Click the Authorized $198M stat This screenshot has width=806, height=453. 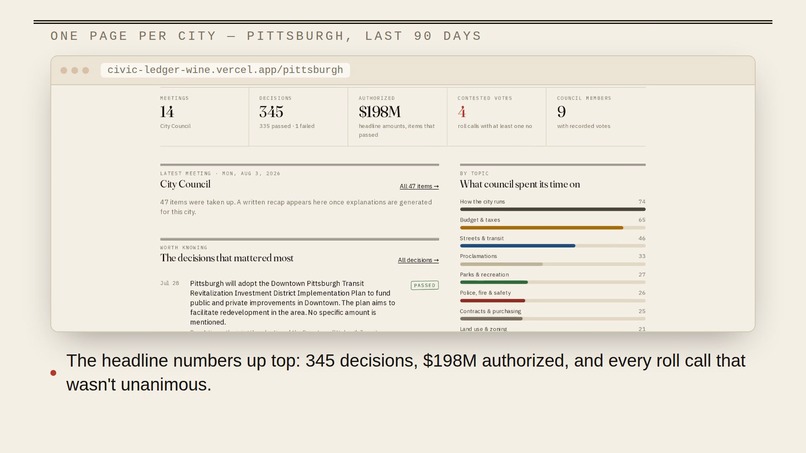(397, 117)
